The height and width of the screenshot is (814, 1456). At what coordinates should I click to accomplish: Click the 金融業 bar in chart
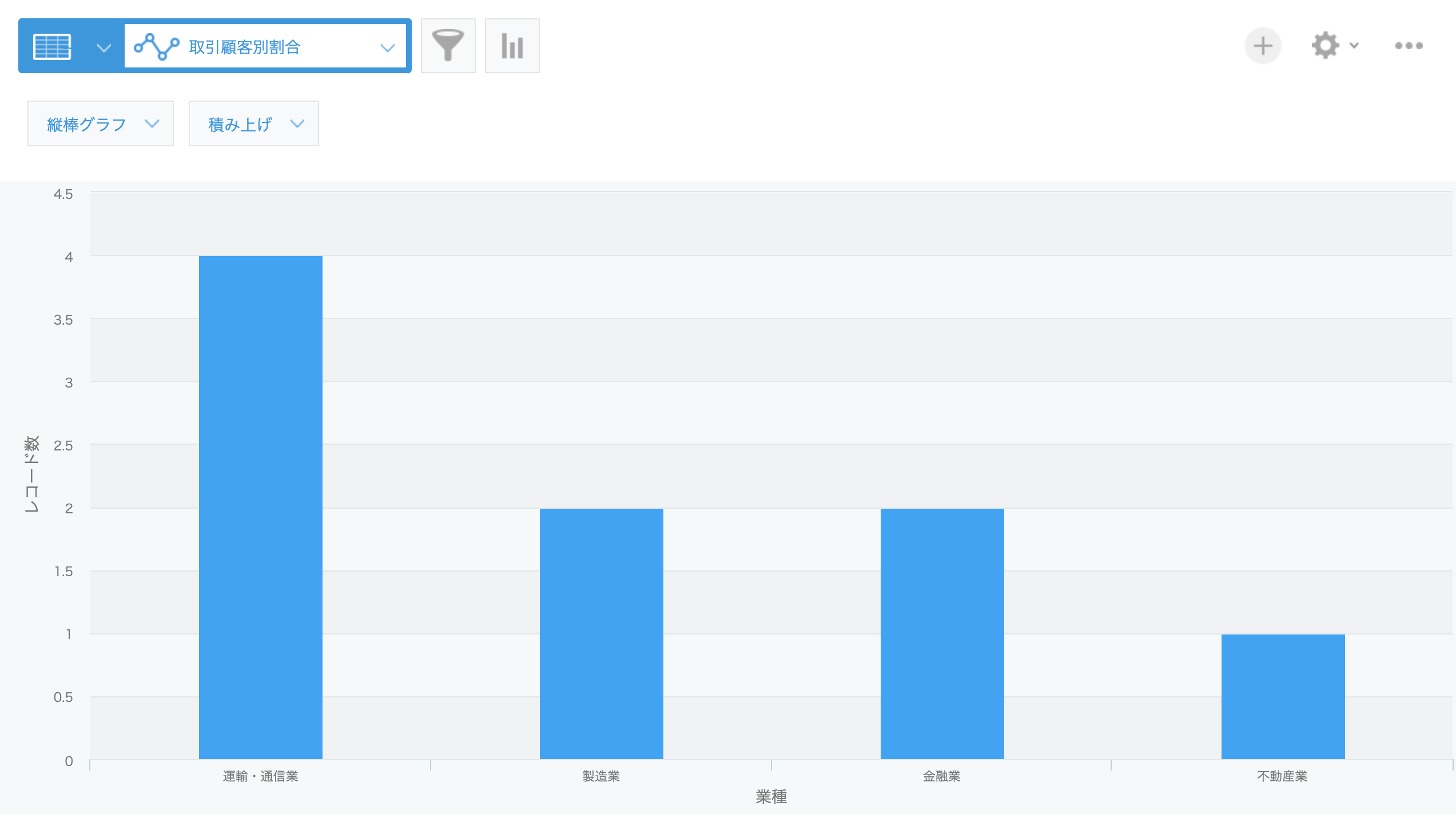tap(942, 633)
